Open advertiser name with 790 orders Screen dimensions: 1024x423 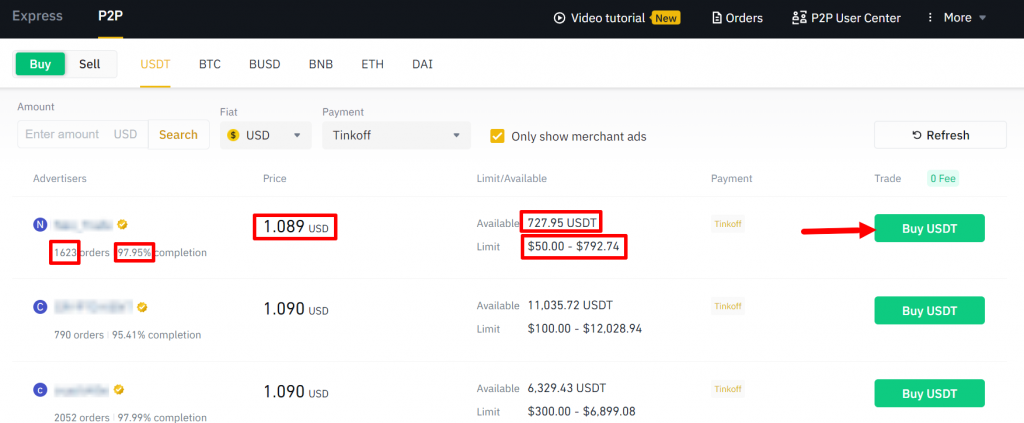coord(93,307)
